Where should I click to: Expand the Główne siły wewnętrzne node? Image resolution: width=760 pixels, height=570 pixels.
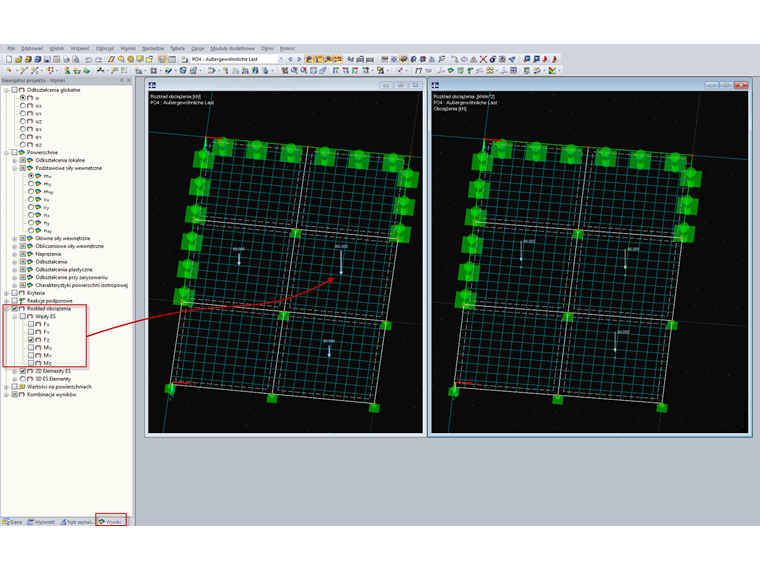pyautogui.click(x=15, y=238)
